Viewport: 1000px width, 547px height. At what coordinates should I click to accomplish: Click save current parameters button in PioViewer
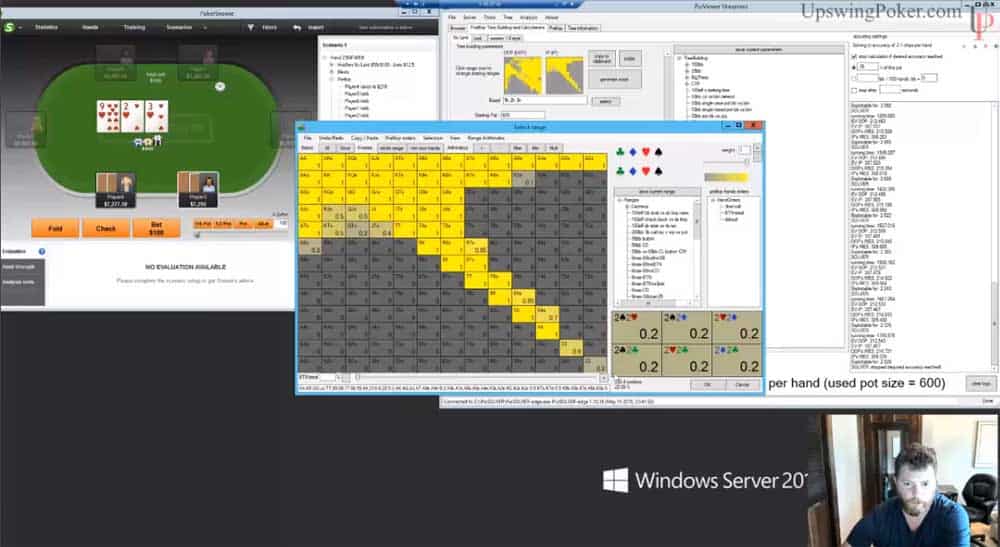[758, 50]
